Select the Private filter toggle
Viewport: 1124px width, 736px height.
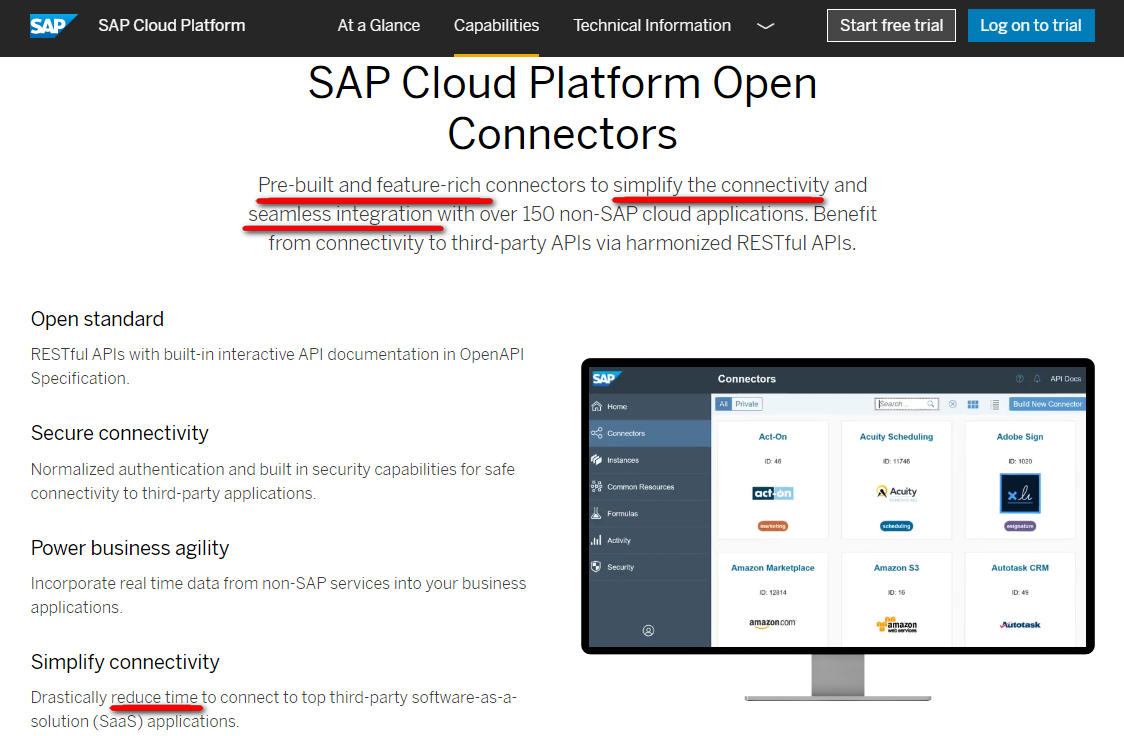coord(746,404)
